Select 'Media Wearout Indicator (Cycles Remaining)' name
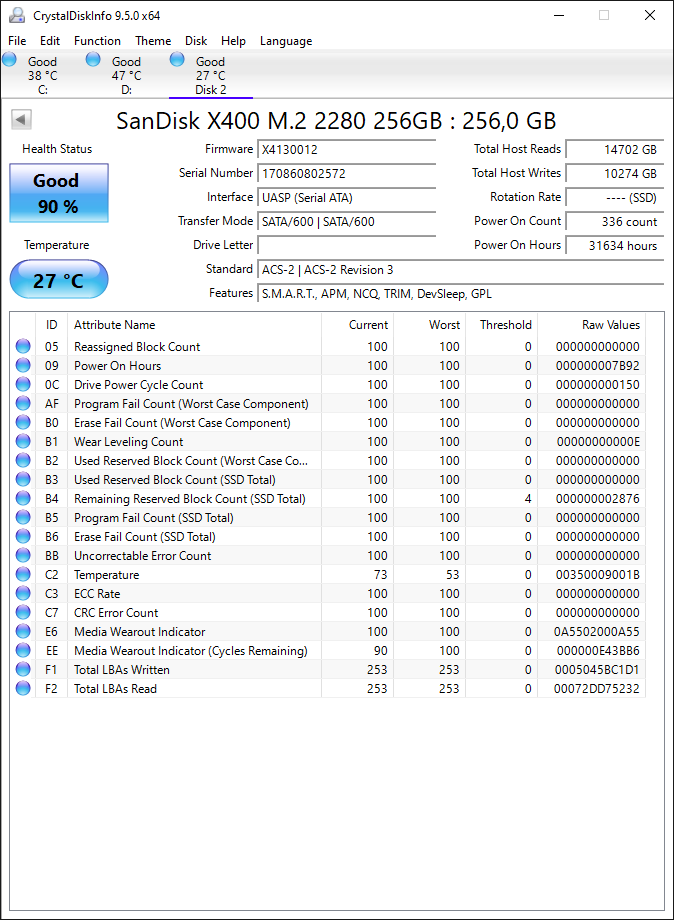674x920 pixels. (x=191, y=650)
